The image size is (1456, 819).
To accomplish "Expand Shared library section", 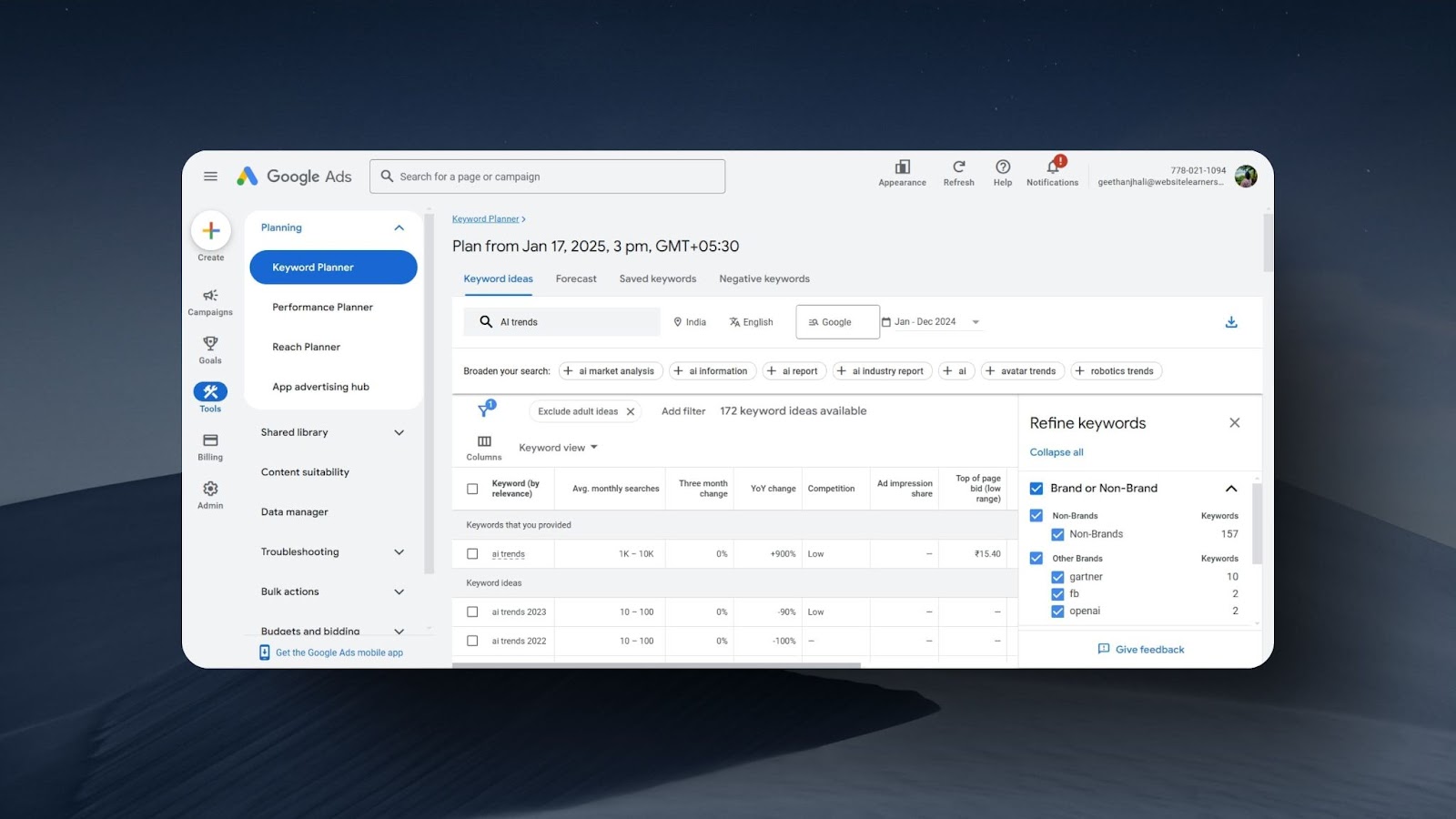I will (x=399, y=432).
